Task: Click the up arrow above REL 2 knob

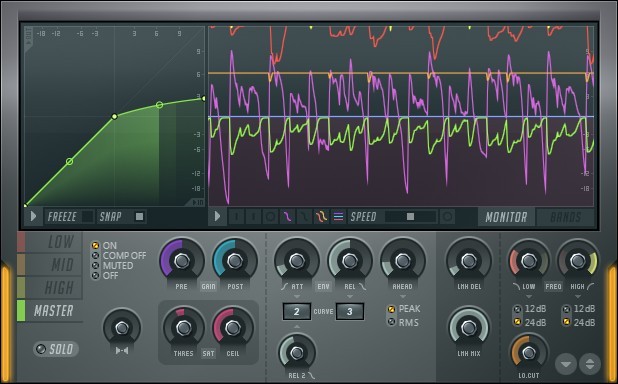Action: click(297, 327)
